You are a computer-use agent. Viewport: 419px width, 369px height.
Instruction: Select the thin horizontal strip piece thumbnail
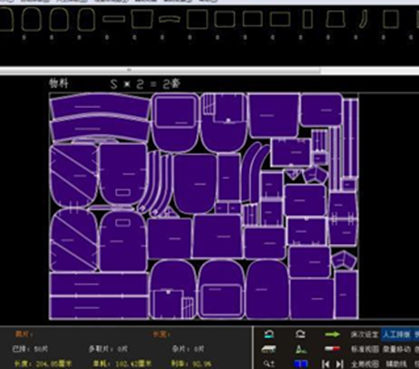(114, 18)
